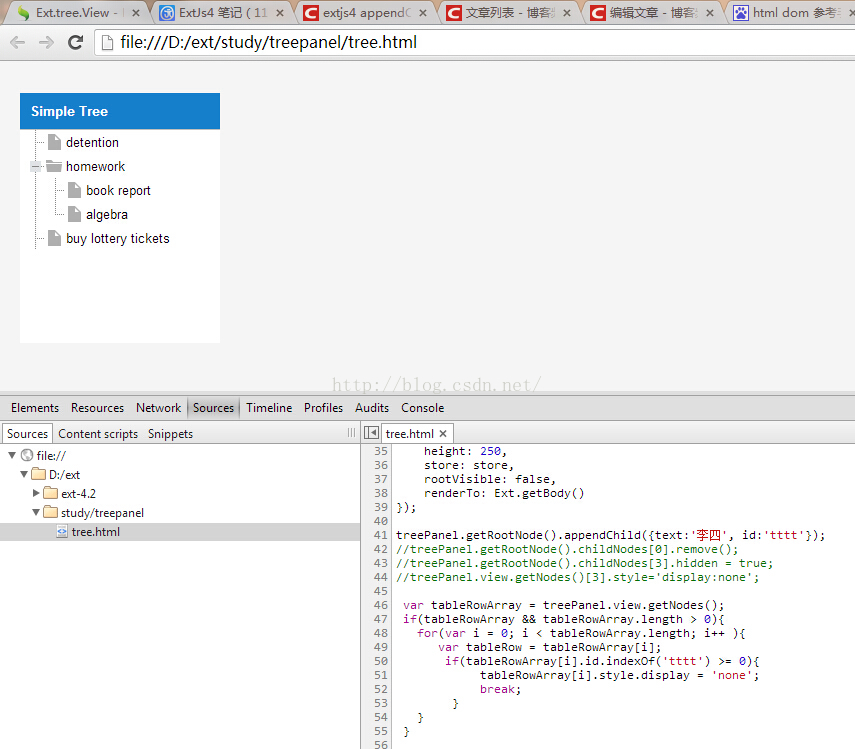Click the 'break;' statement on line 52
Image resolution: width=855 pixels, height=749 pixels.
point(500,690)
